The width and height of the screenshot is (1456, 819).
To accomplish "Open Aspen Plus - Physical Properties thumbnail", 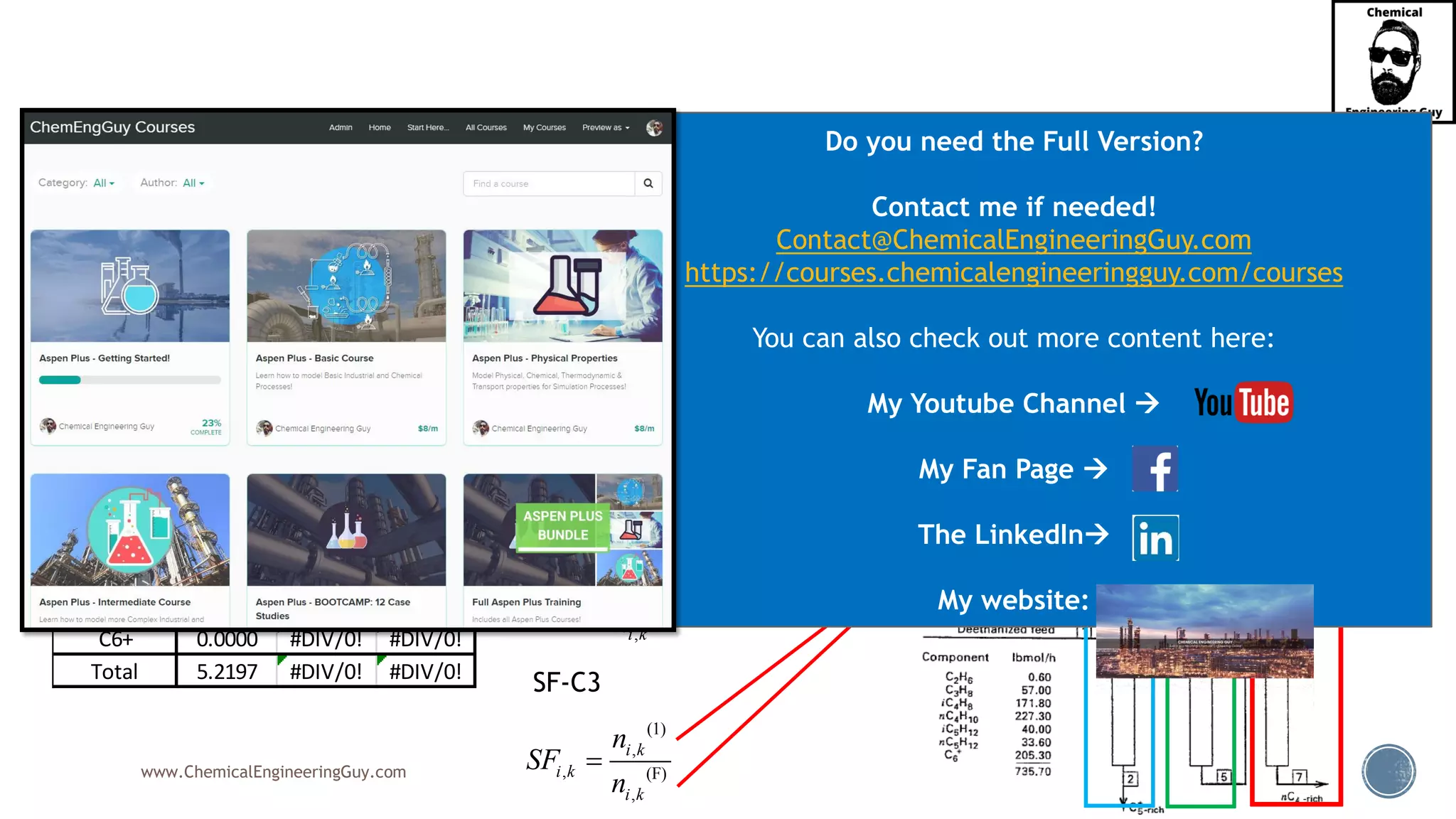I will click(x=563, y=286).
